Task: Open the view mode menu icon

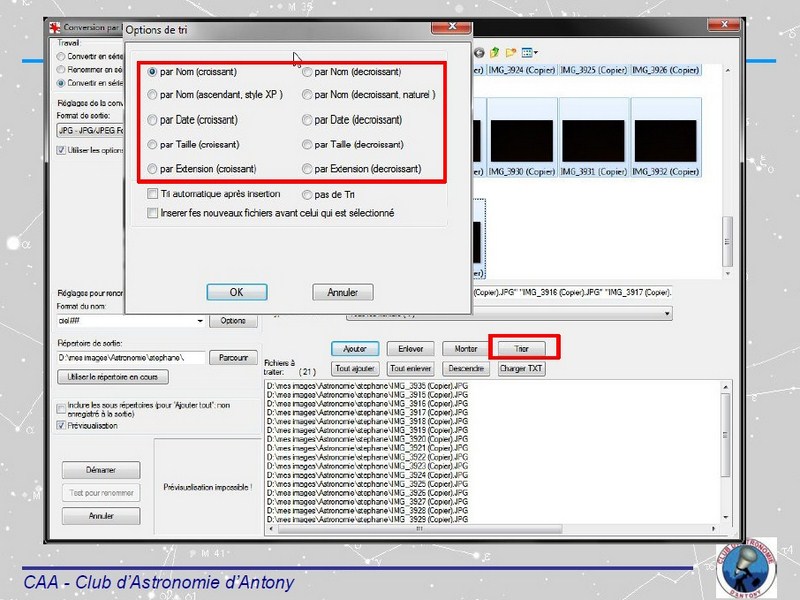Action: pyautogui.click(x=529, y=52)
